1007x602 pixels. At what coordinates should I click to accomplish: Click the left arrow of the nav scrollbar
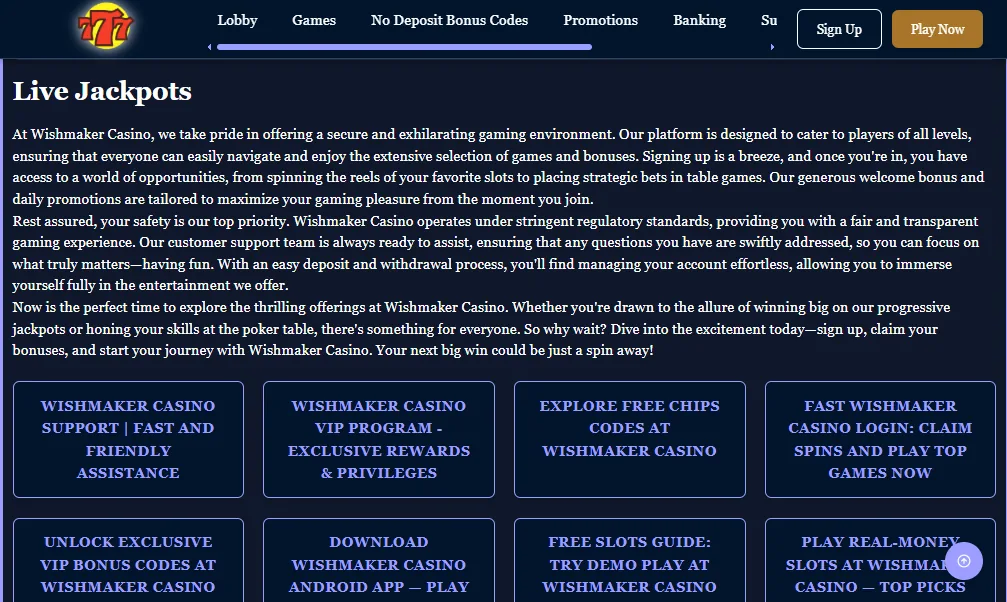pyautogui.click(x=209, y=47)
